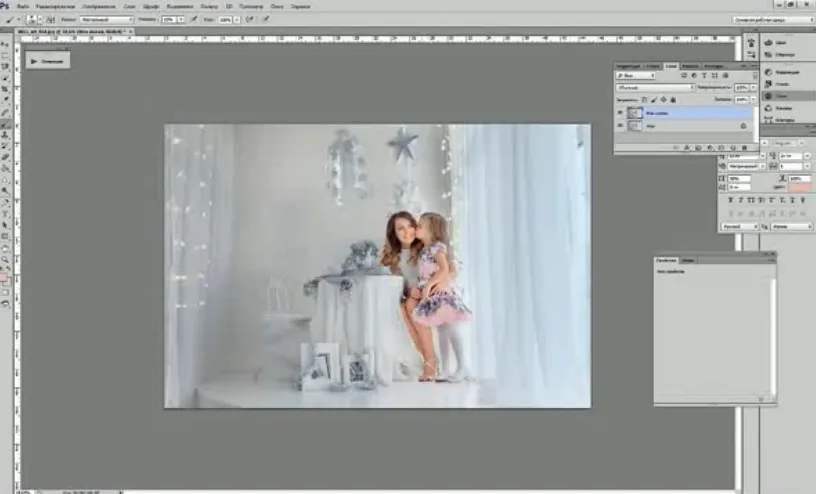Open the layer blend mode dropdown 'Обычные'

(x=655, y=87)
